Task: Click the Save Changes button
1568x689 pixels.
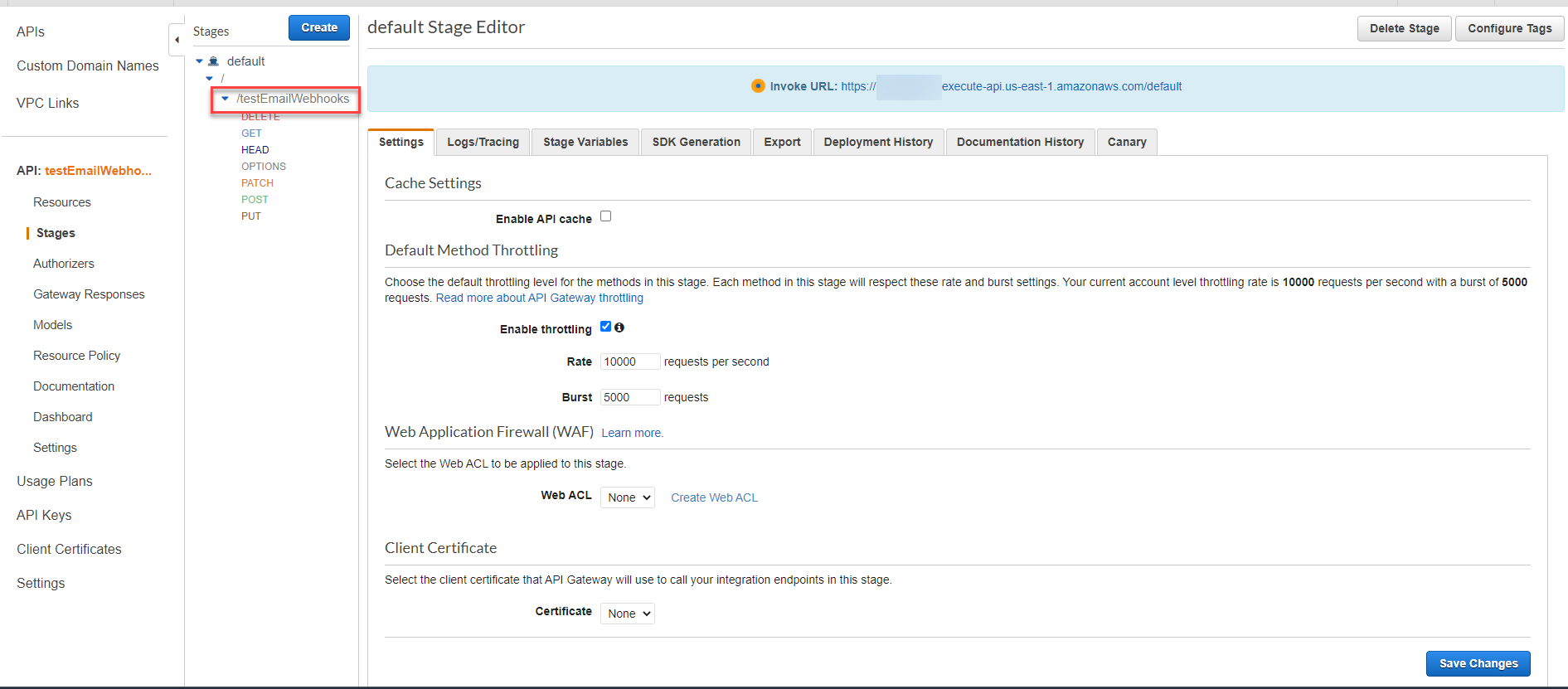Action: [x=1478, y=663]
